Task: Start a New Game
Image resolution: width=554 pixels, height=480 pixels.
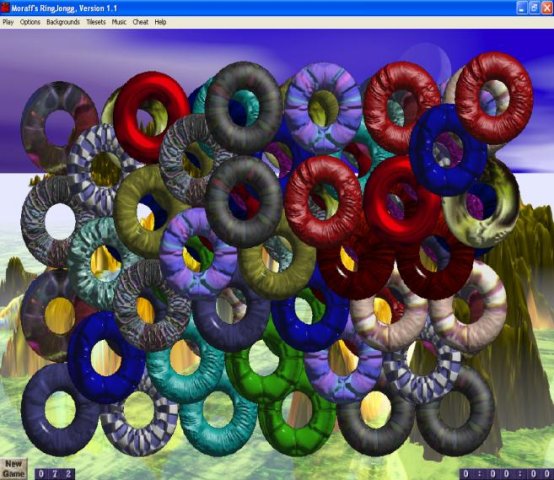Action: (13, 469)
